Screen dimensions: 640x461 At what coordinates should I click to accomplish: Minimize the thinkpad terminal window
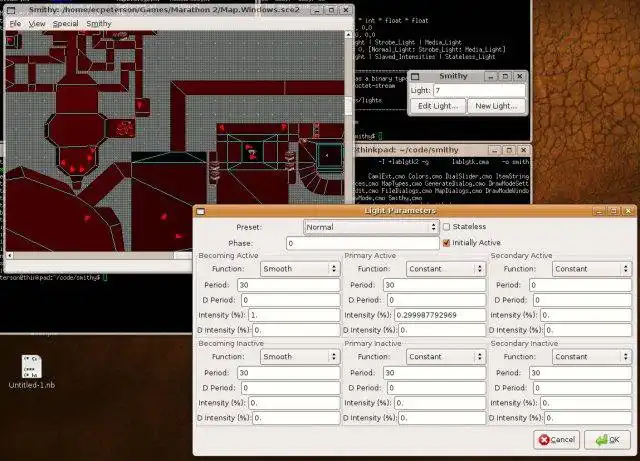pyautogui.click(x=494, y=150)
